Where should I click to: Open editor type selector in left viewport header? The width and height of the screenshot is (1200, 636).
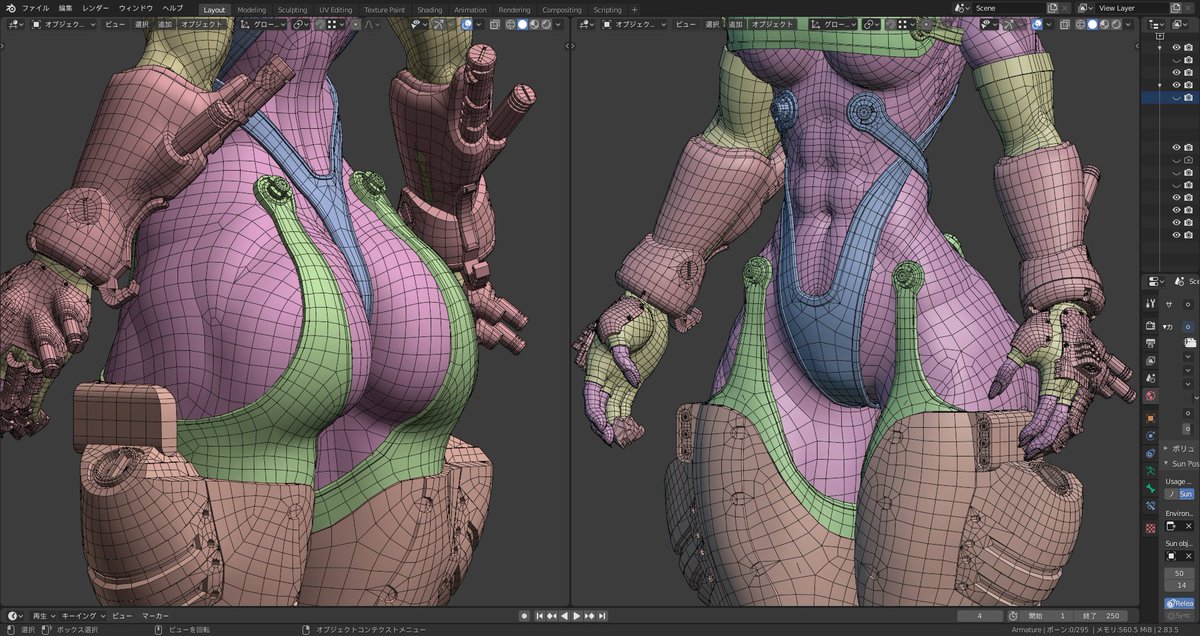[x=15, y=24]
